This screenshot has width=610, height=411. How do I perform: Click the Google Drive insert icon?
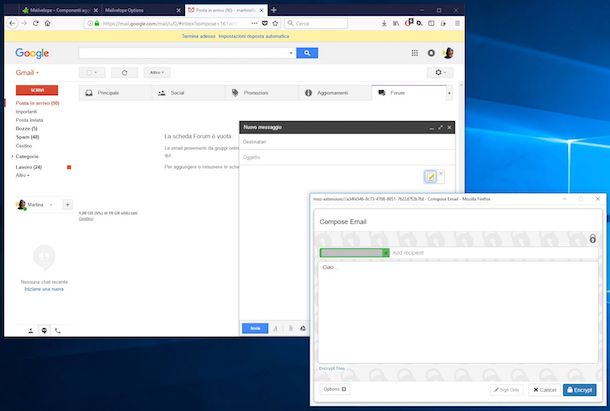303,329
